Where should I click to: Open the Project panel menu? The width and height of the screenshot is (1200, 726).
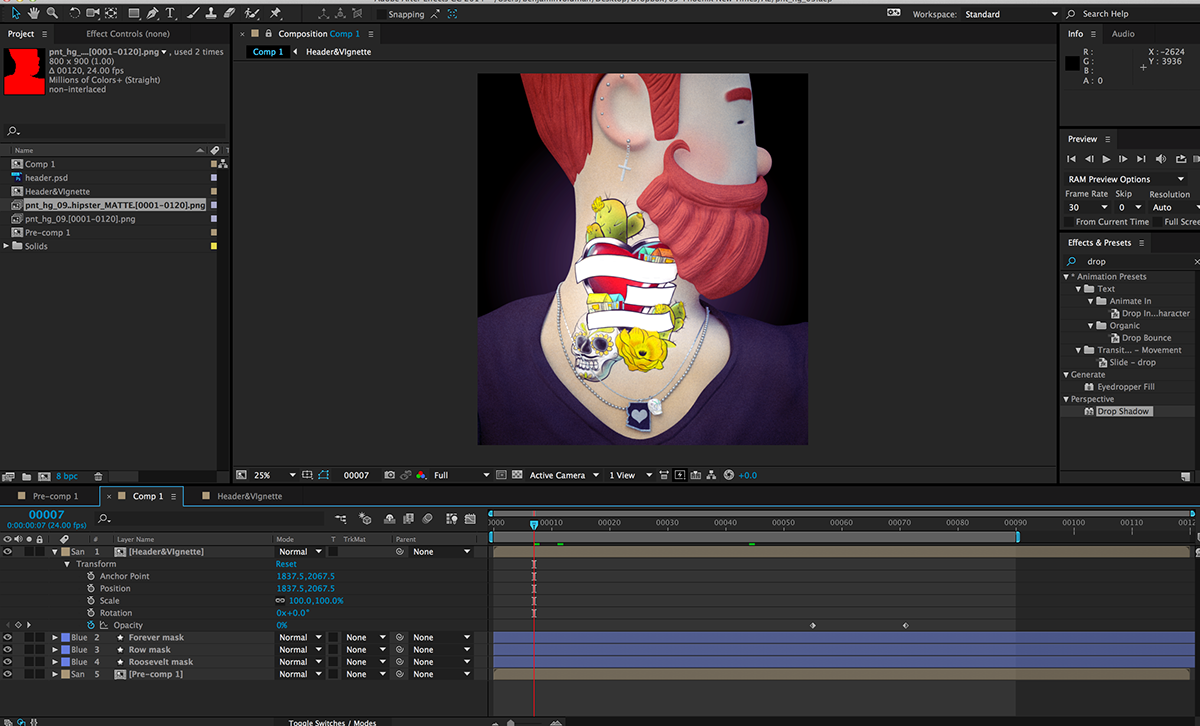pyautogui.click(x=43, y=34)
